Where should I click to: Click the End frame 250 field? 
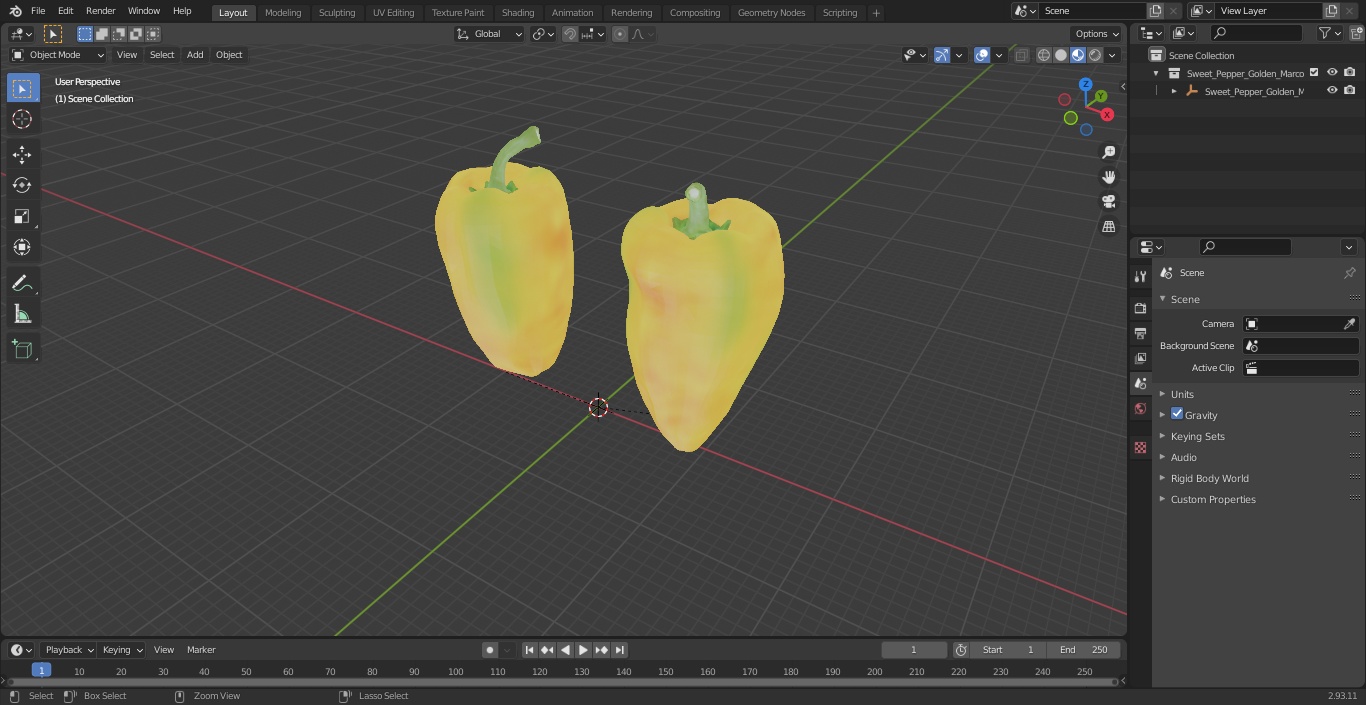[x=1084, y=650]
